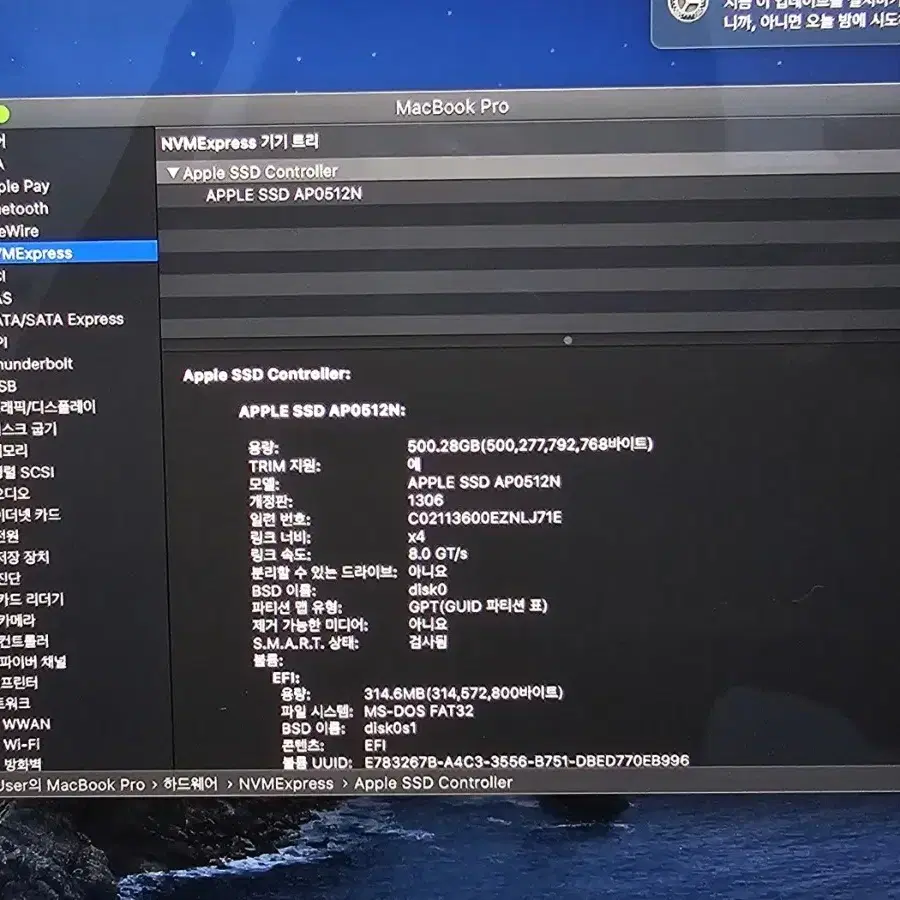The height and width of the screenshot is (900, 900).
Task: Click the BSD name value disk0
Action: coord(428,589)
